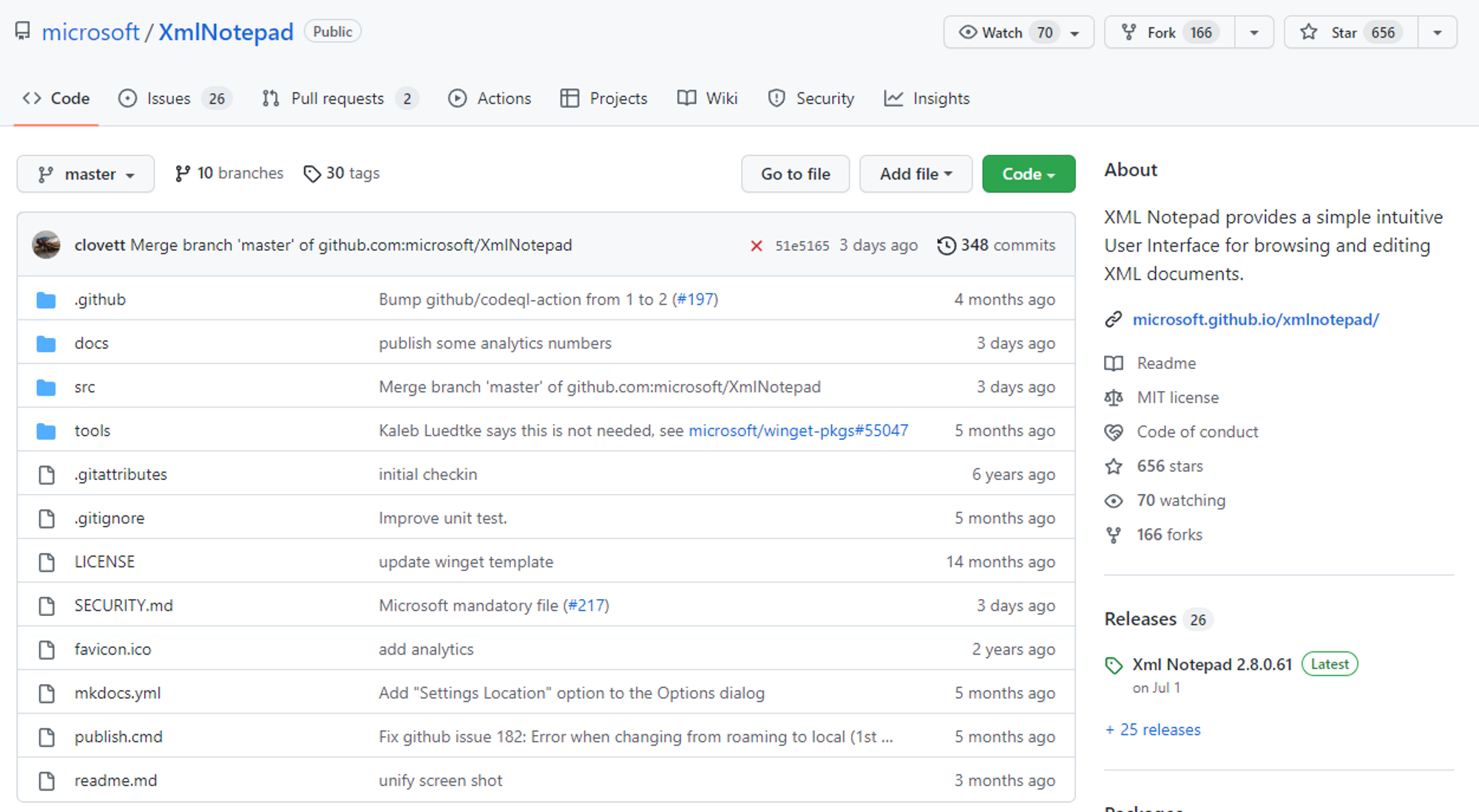
Task: Open the .gitignore file
Action: 109,518
